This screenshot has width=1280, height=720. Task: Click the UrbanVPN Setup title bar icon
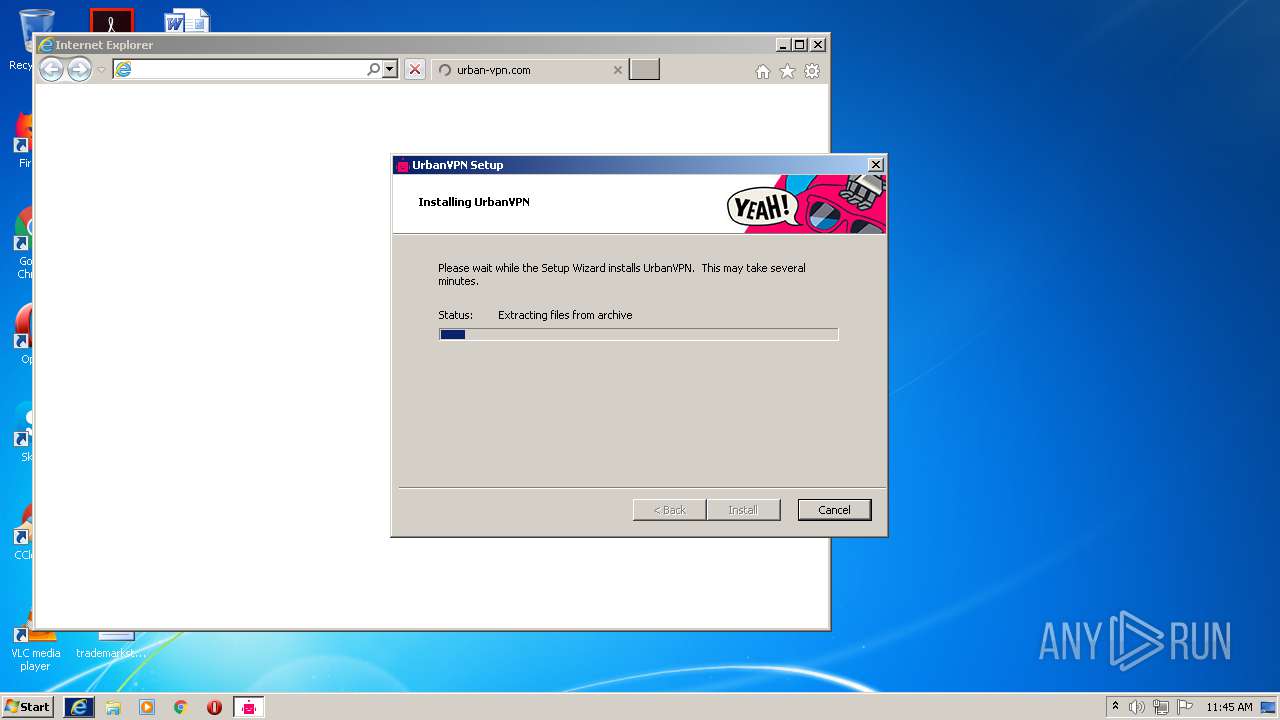click(403, 165)
